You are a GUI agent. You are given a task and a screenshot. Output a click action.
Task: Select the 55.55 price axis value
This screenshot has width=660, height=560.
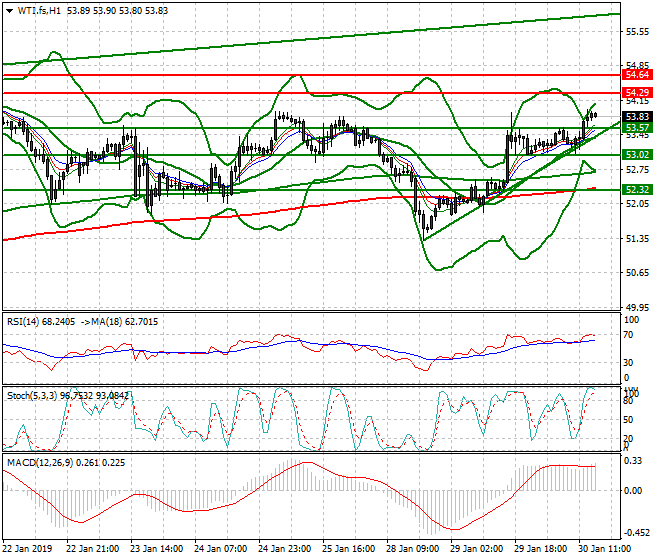tap(637, 32)
